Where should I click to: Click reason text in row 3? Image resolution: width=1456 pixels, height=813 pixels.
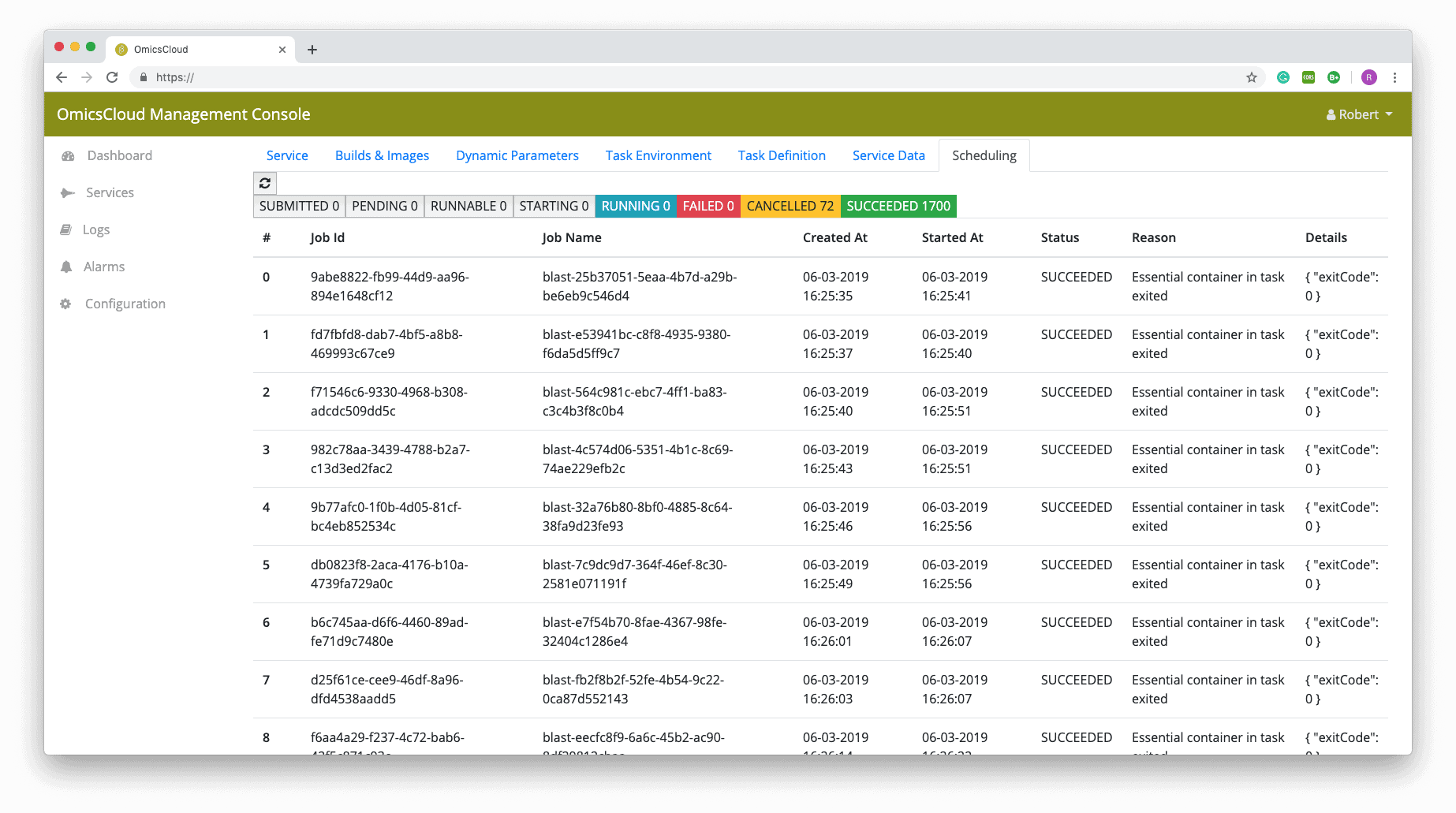pyautogui.click(x=1208, y=460)
